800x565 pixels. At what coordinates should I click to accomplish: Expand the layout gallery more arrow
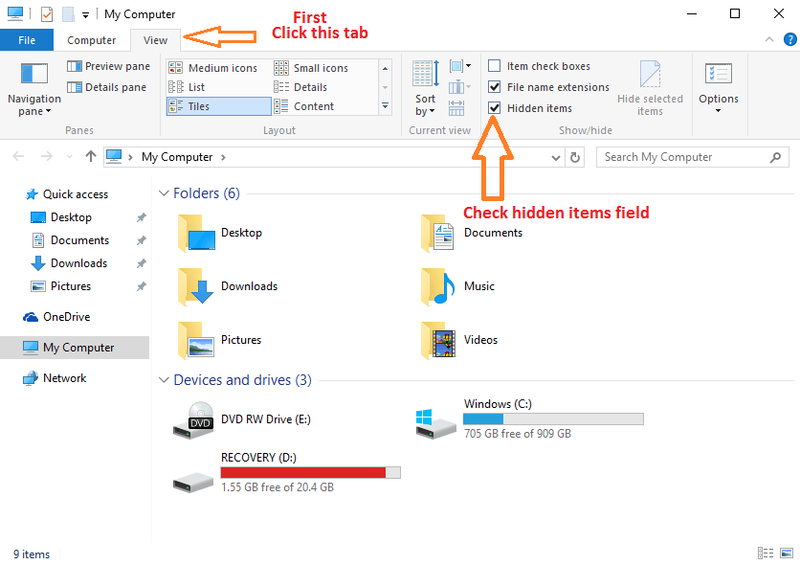point(385,106)
